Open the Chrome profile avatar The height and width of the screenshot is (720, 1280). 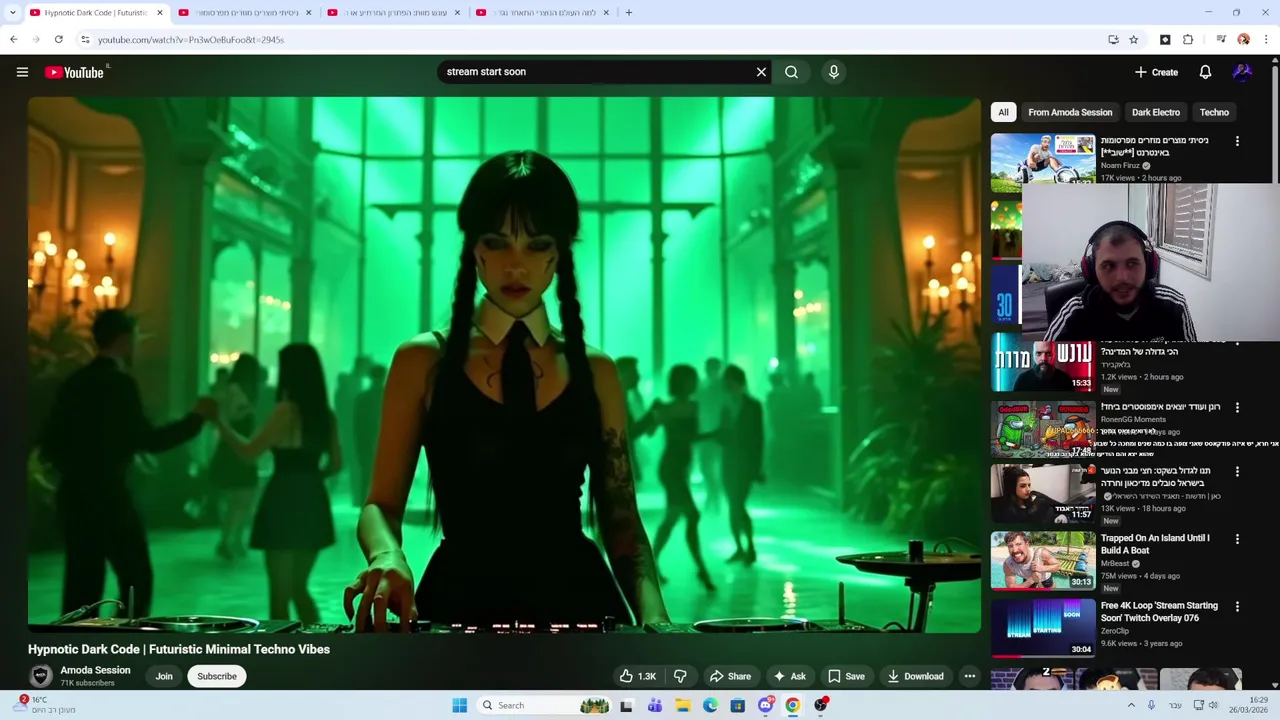(x=1243, y=40)
